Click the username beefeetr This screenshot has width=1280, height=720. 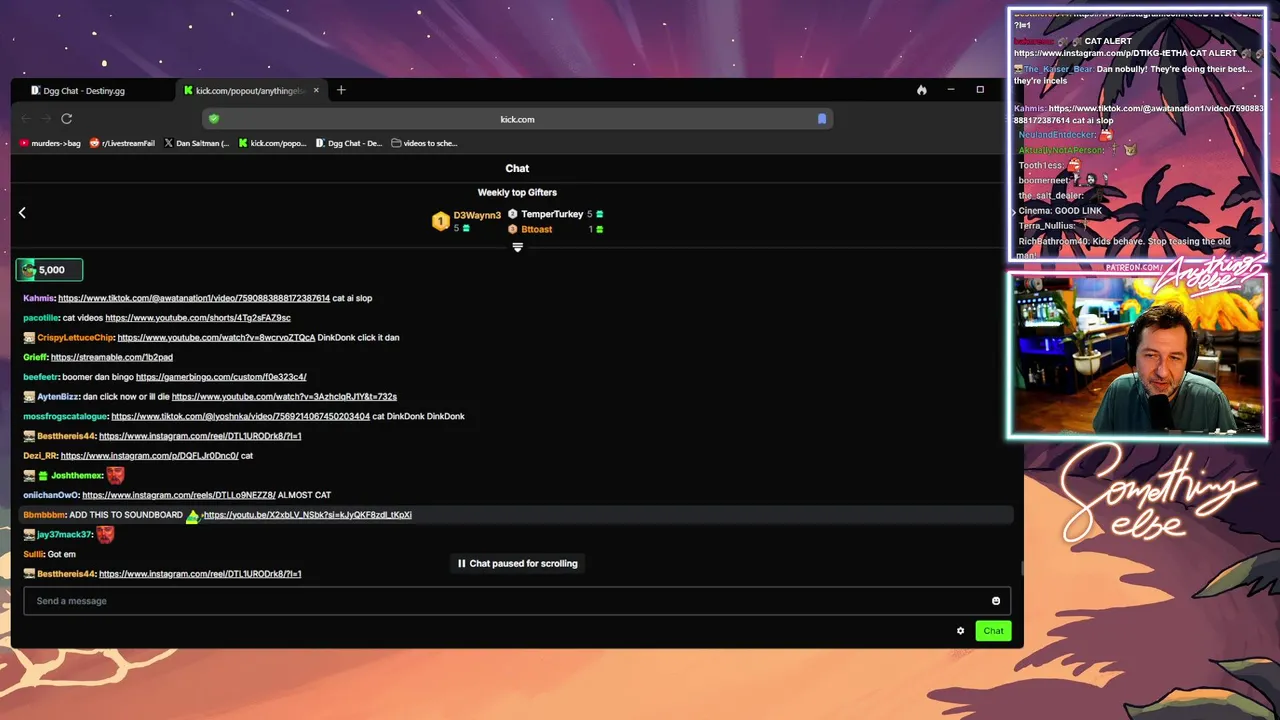coord(41,377)
